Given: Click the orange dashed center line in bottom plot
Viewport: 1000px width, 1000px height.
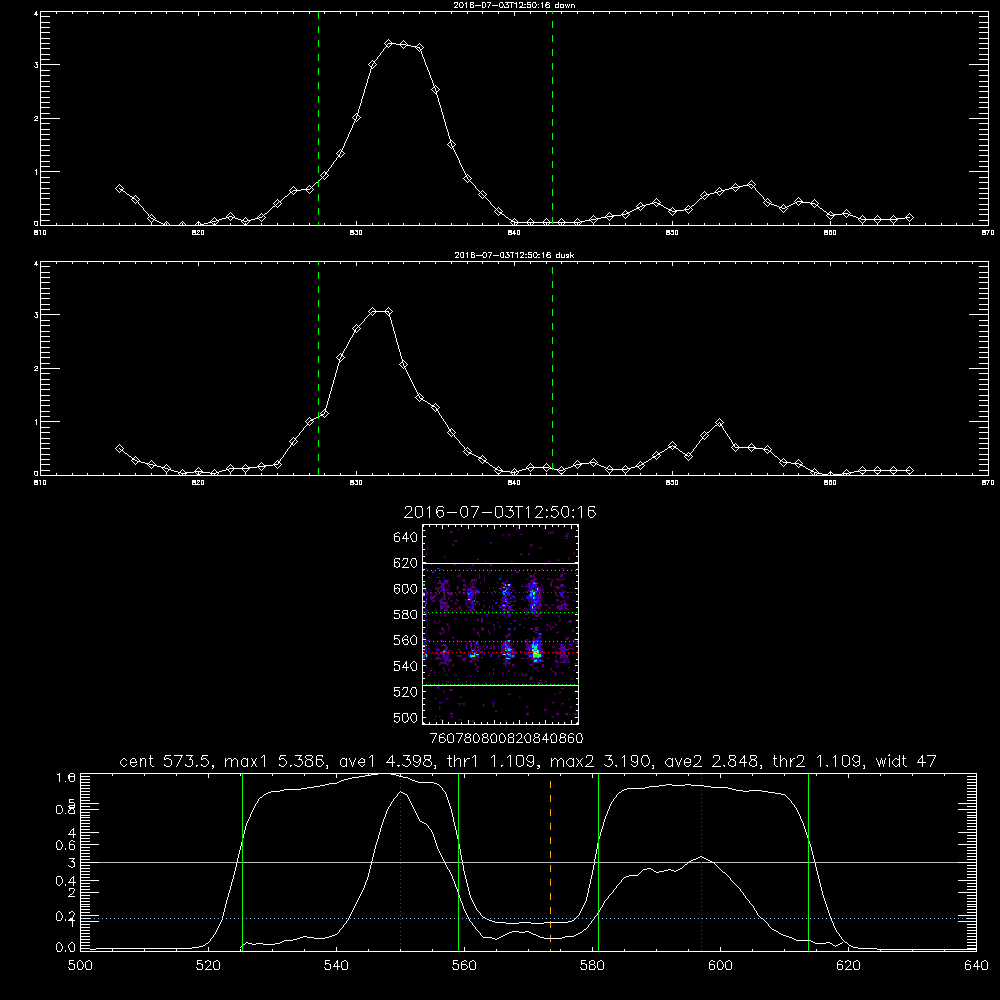Looking at the screenshot, I should coord(550,861).
